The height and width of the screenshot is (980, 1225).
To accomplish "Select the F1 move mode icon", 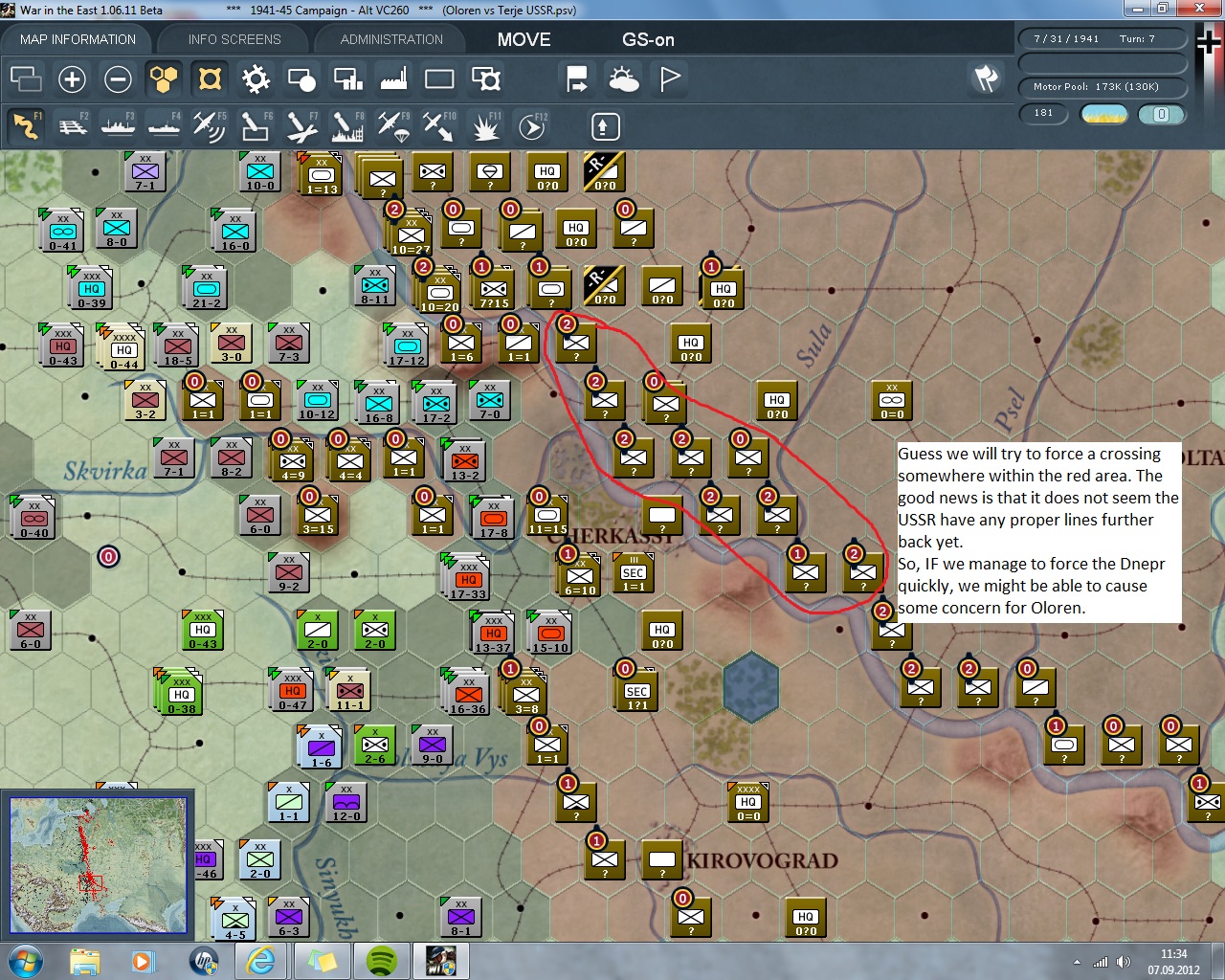I will point(26,125).
